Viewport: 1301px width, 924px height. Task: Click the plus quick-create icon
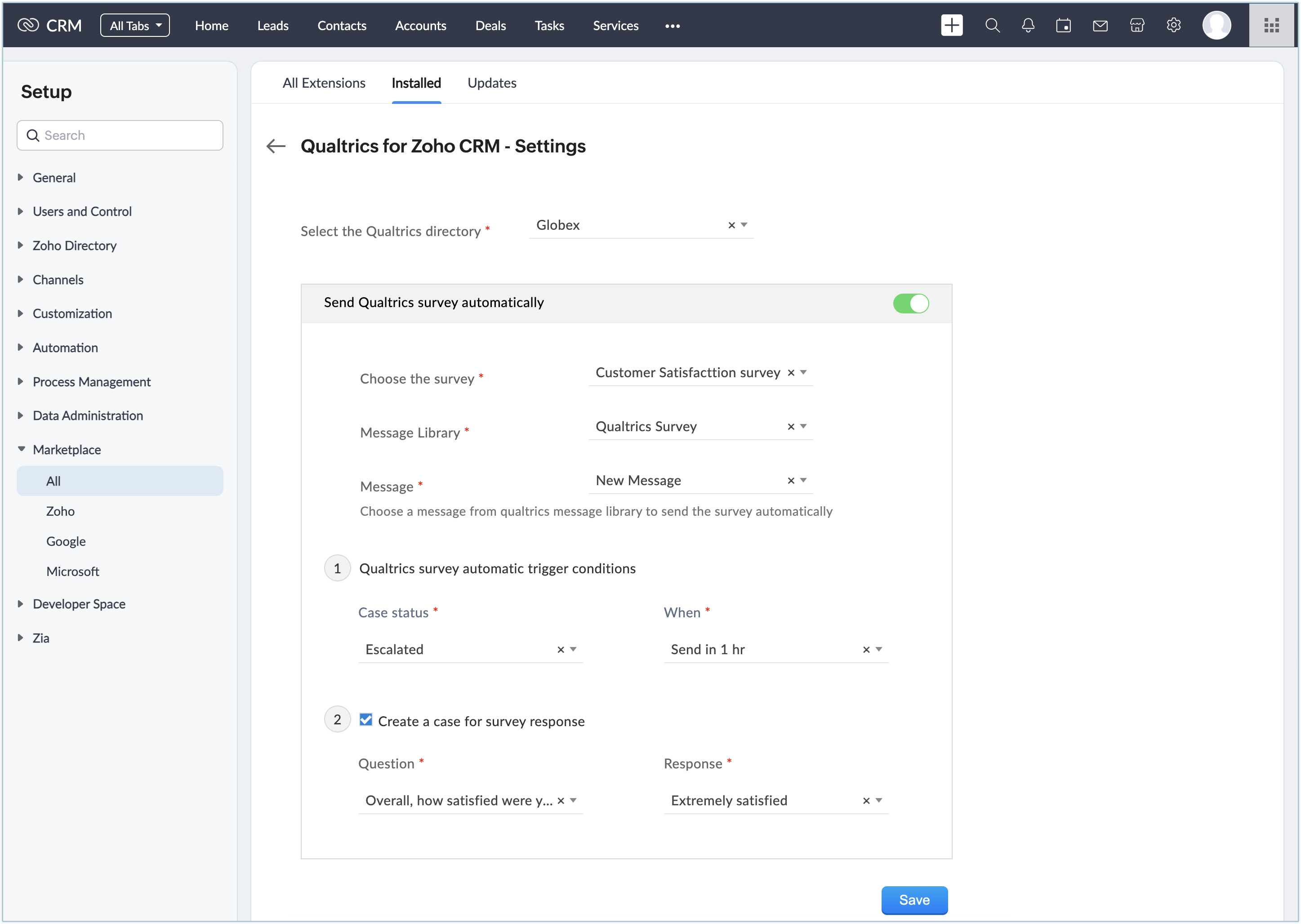(951, 26)
